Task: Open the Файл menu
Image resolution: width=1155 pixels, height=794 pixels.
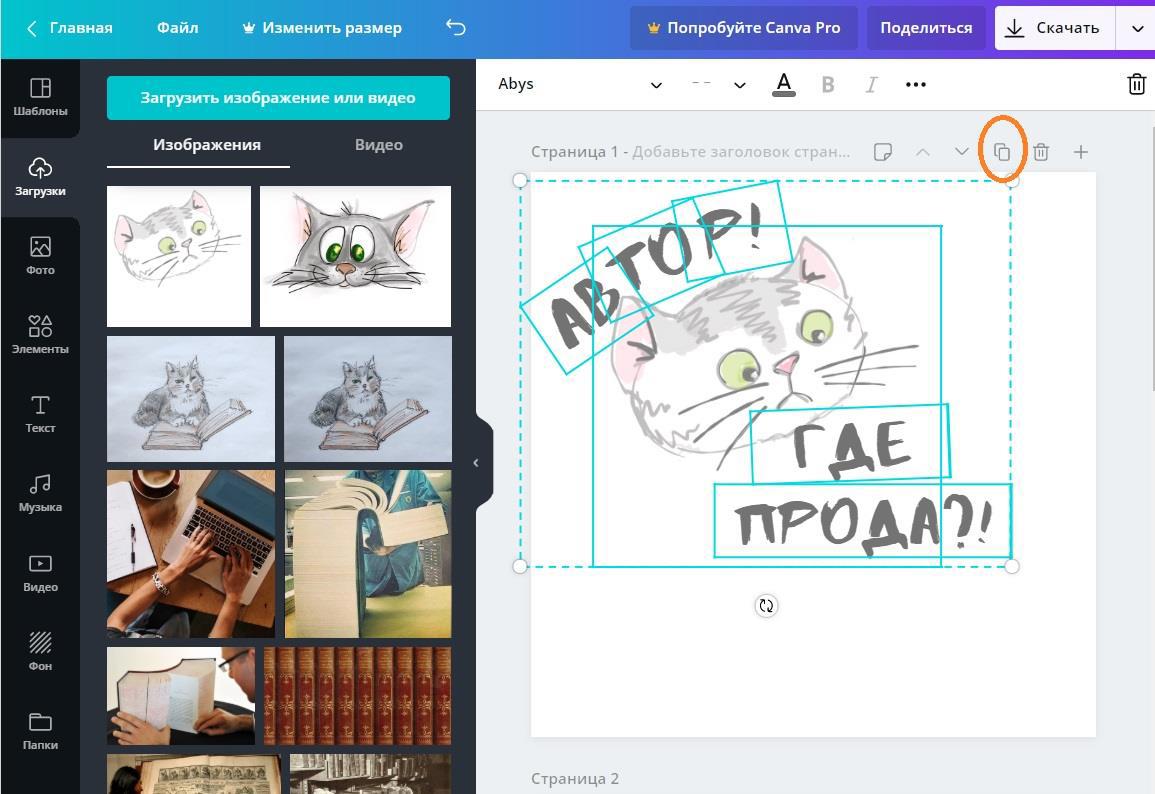Action: 176,28
